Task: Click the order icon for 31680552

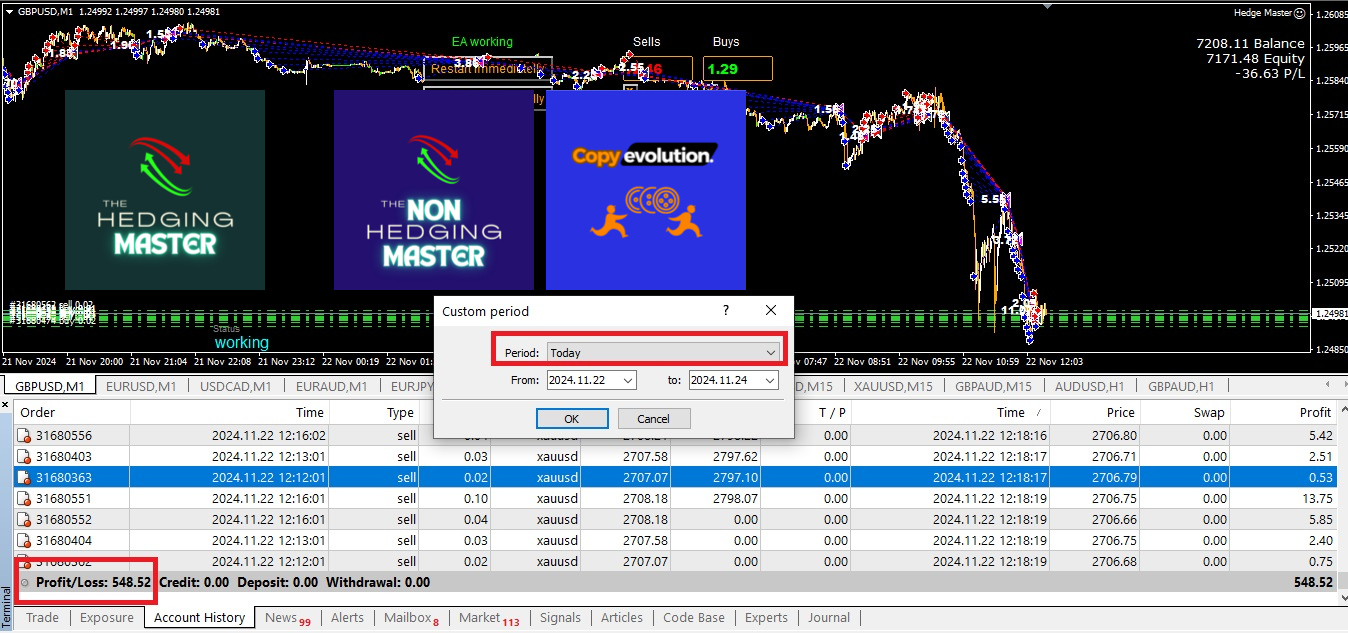Action: click(x=24, y=520)
